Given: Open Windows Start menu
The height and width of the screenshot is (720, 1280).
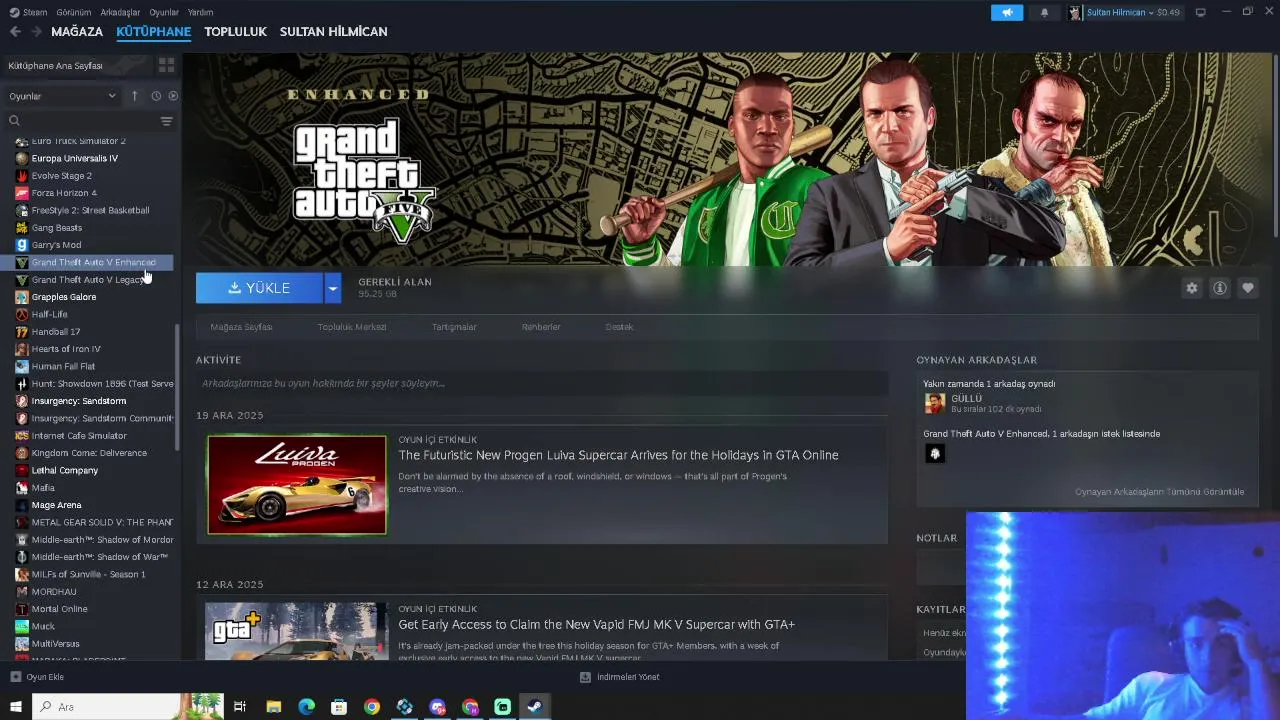Looking at the screenshot, I should (16, 707).
